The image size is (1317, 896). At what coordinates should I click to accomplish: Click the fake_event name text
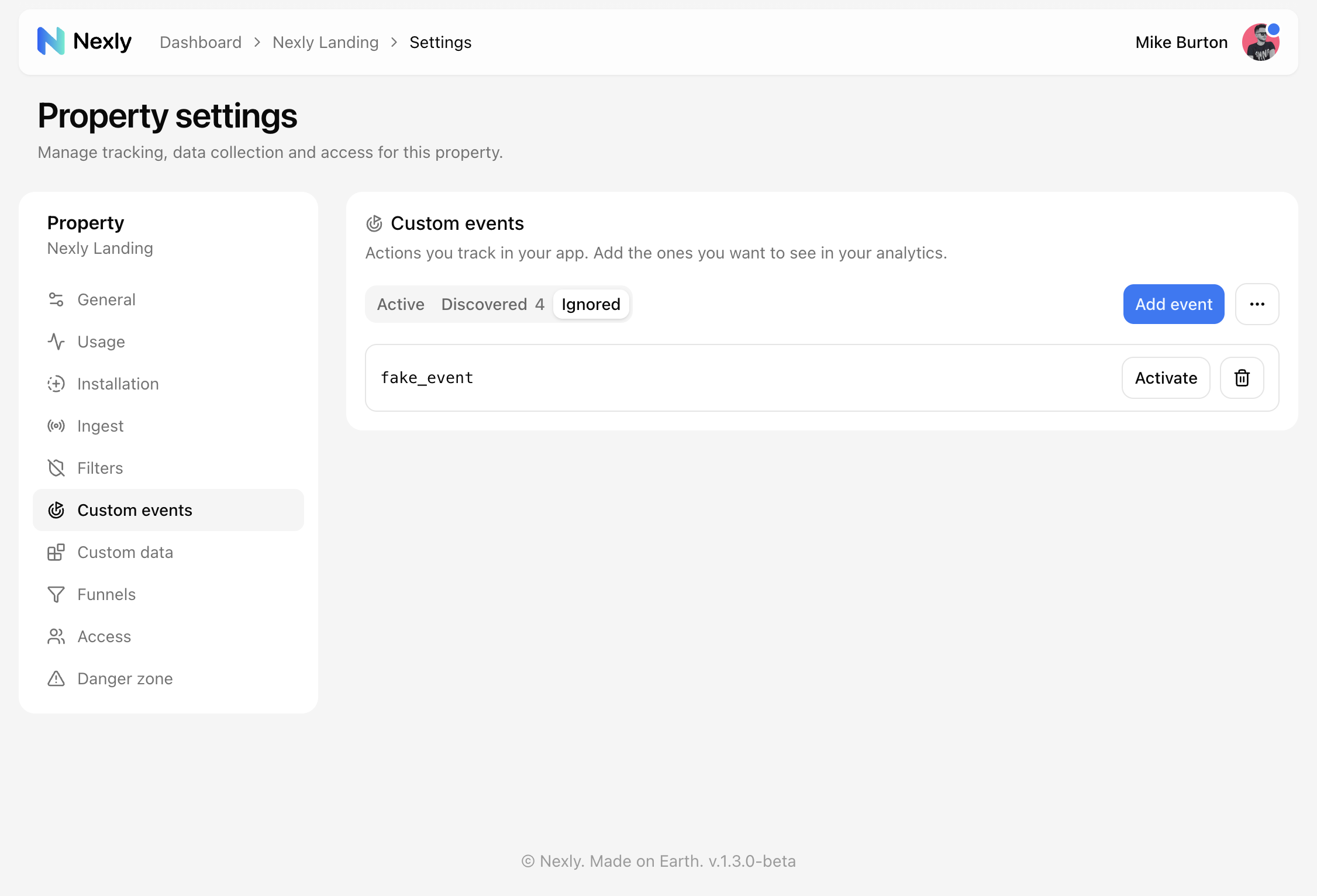[x=427, y=378]
